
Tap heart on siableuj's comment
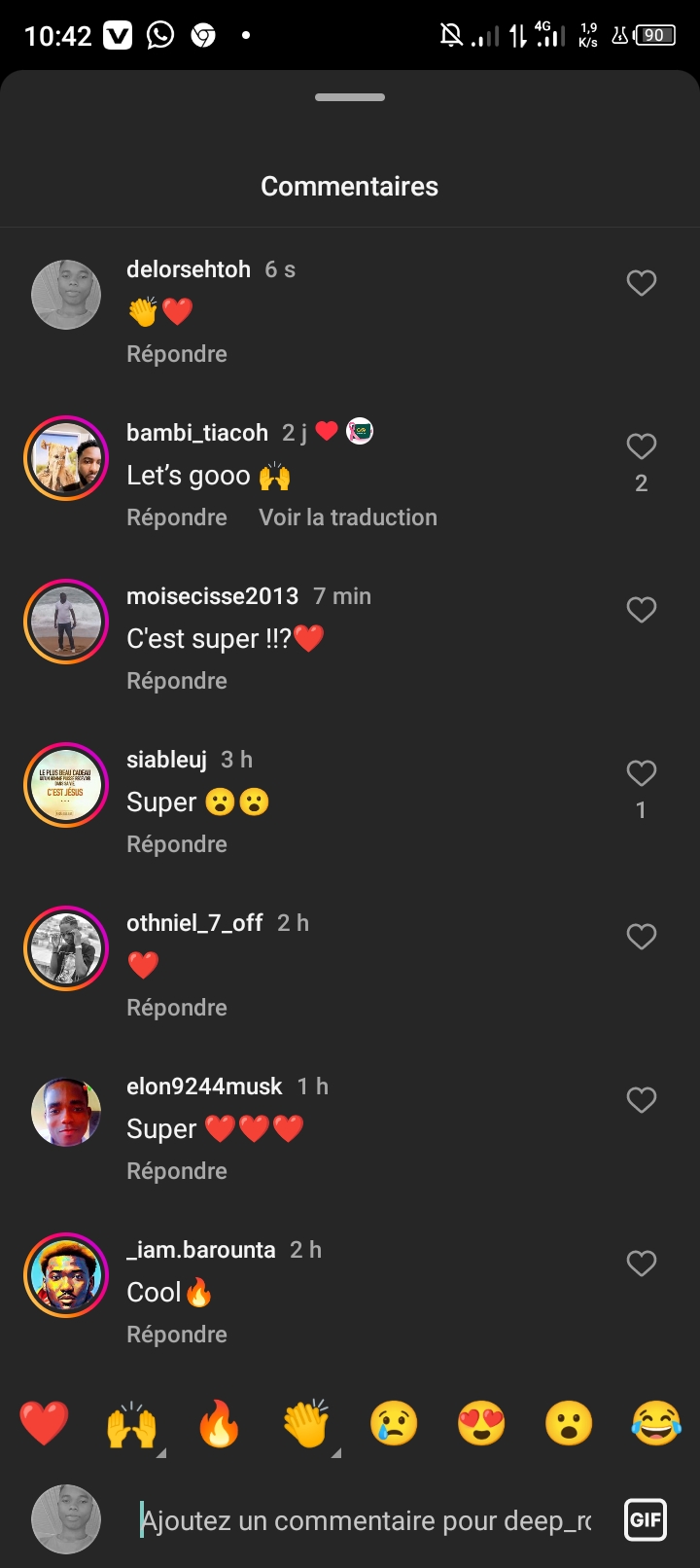click(641, 773)
